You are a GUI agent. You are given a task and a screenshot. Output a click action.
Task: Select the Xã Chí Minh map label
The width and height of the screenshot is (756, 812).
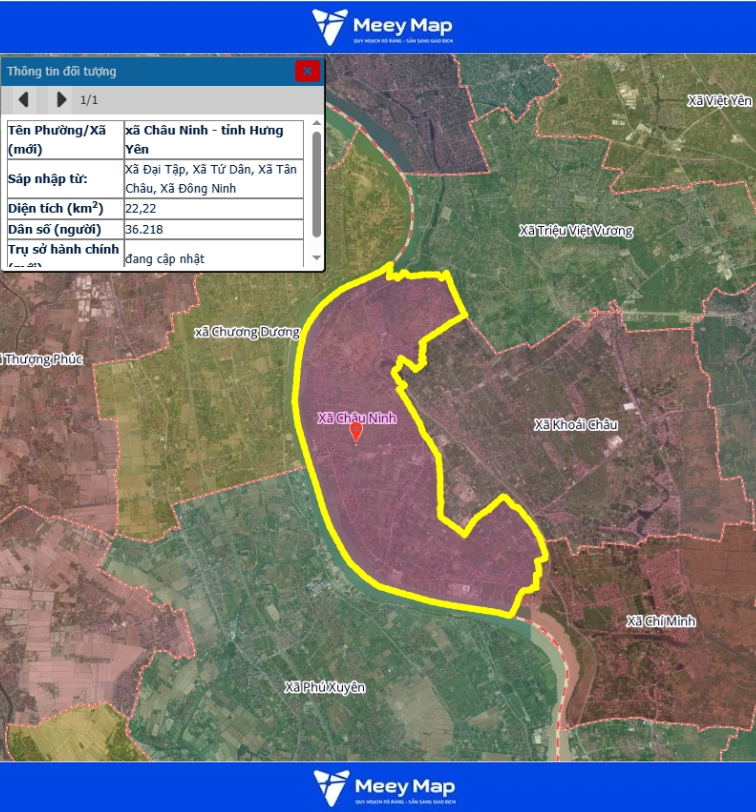click(660, 622)
